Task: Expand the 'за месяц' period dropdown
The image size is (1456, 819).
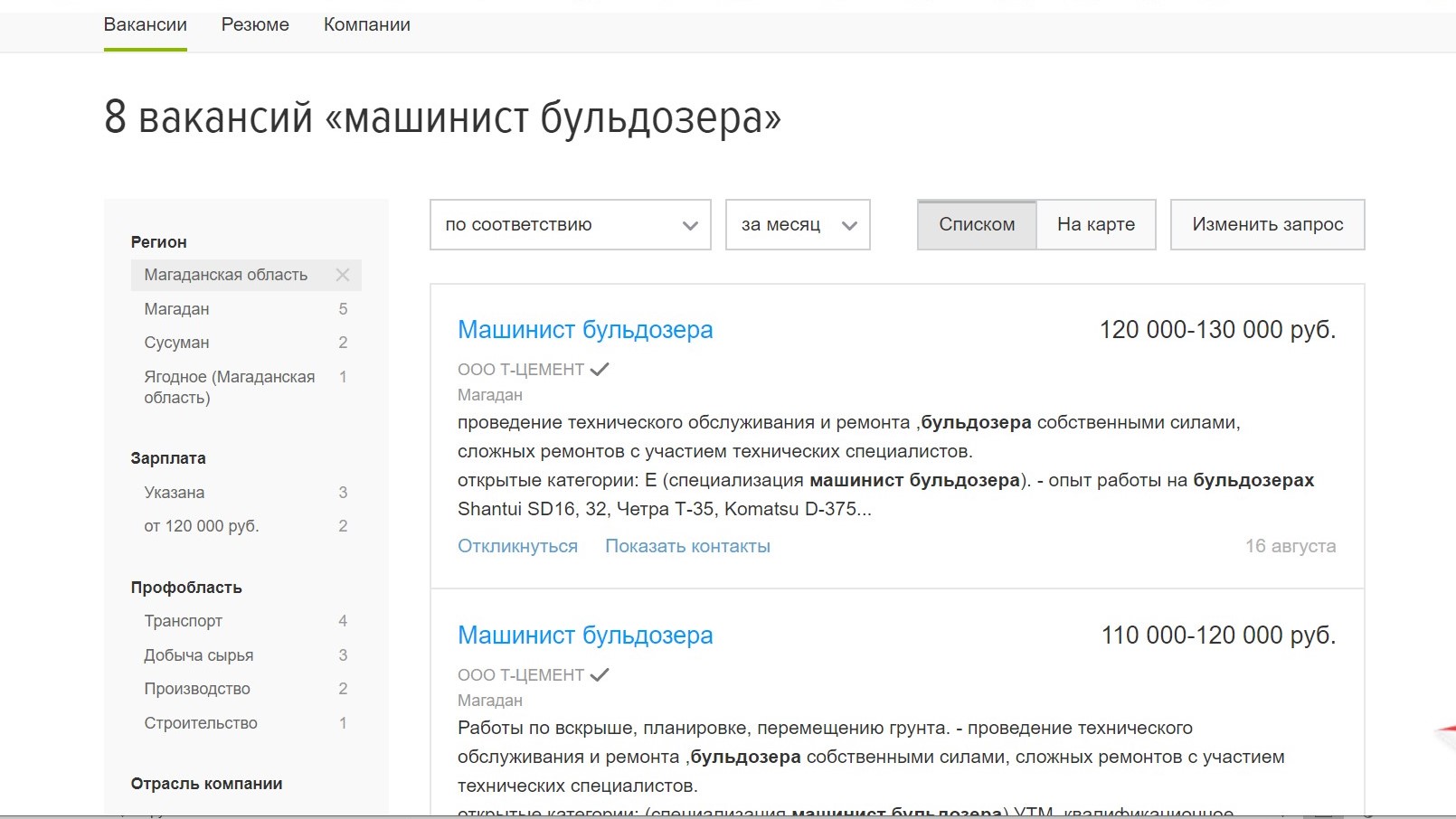Action: [x=797, y=225]
